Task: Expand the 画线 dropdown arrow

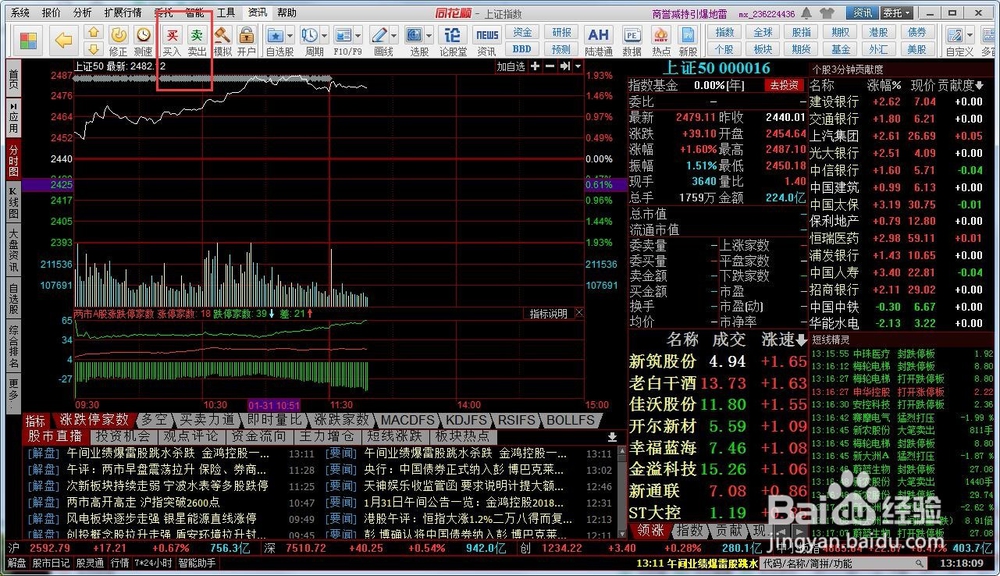Action: [x=393, y=36]
